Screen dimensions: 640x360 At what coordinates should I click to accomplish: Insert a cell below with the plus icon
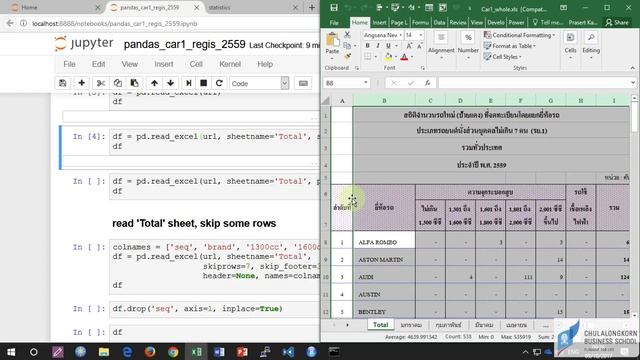click(x=82, y=83)
